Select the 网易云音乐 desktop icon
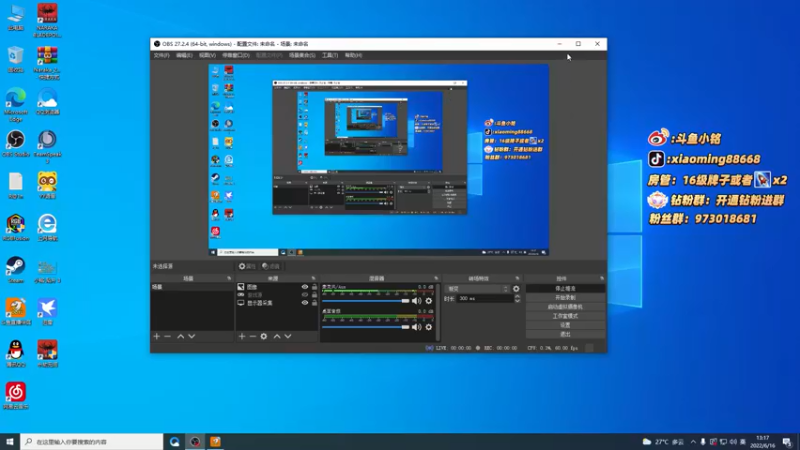 coord(16,396)
